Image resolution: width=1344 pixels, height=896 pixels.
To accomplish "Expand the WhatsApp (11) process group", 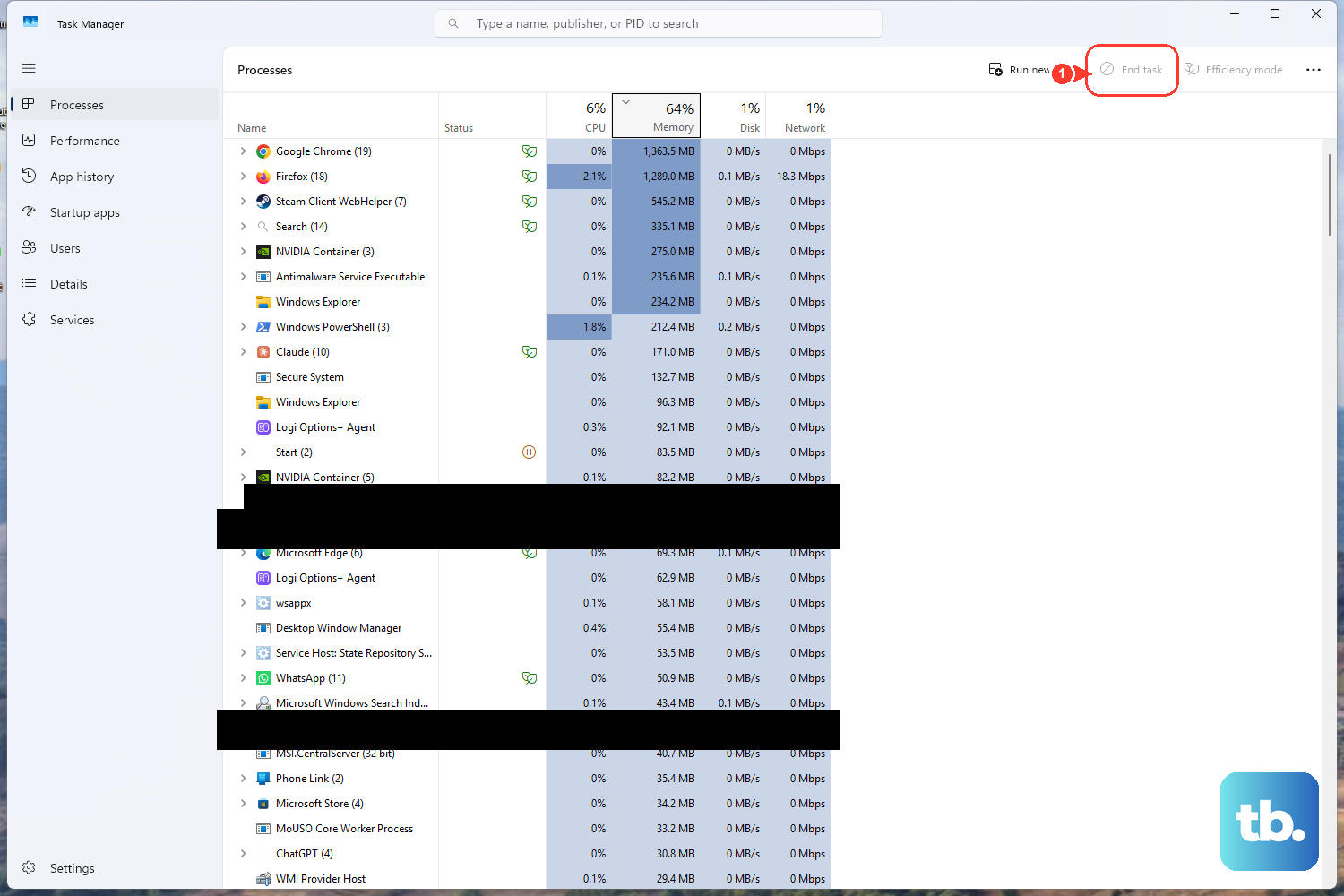I will point(243,678).
